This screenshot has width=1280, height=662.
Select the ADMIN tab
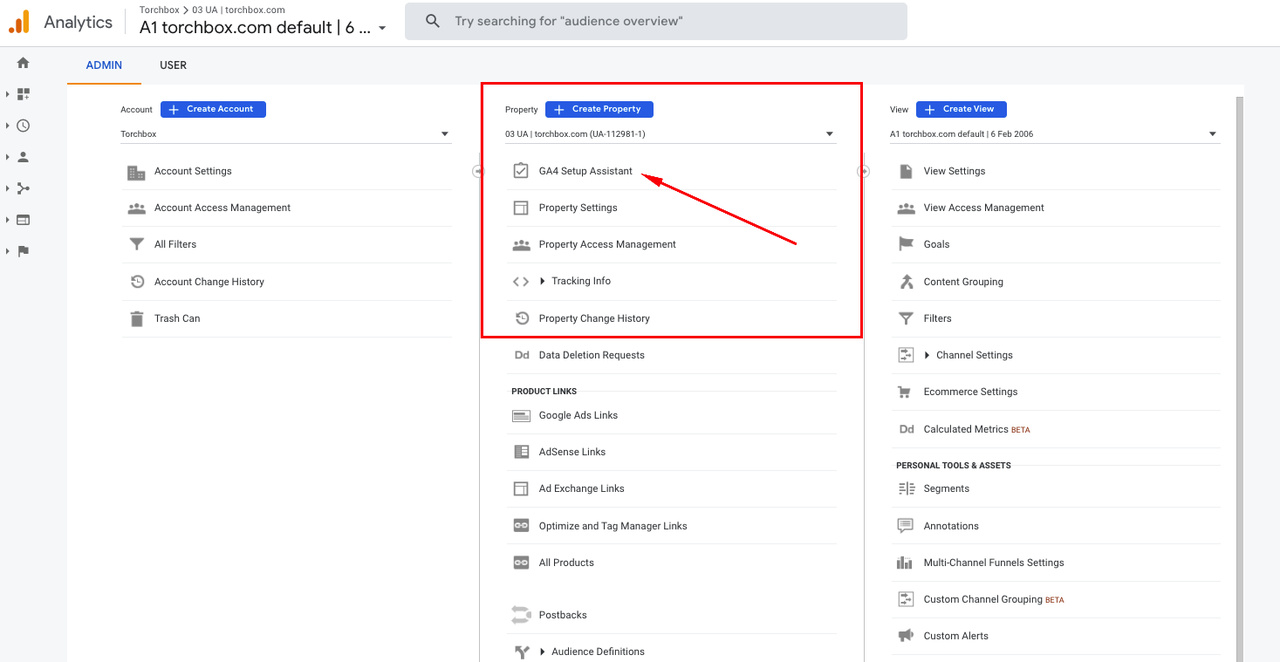click(x=104, y=65)
